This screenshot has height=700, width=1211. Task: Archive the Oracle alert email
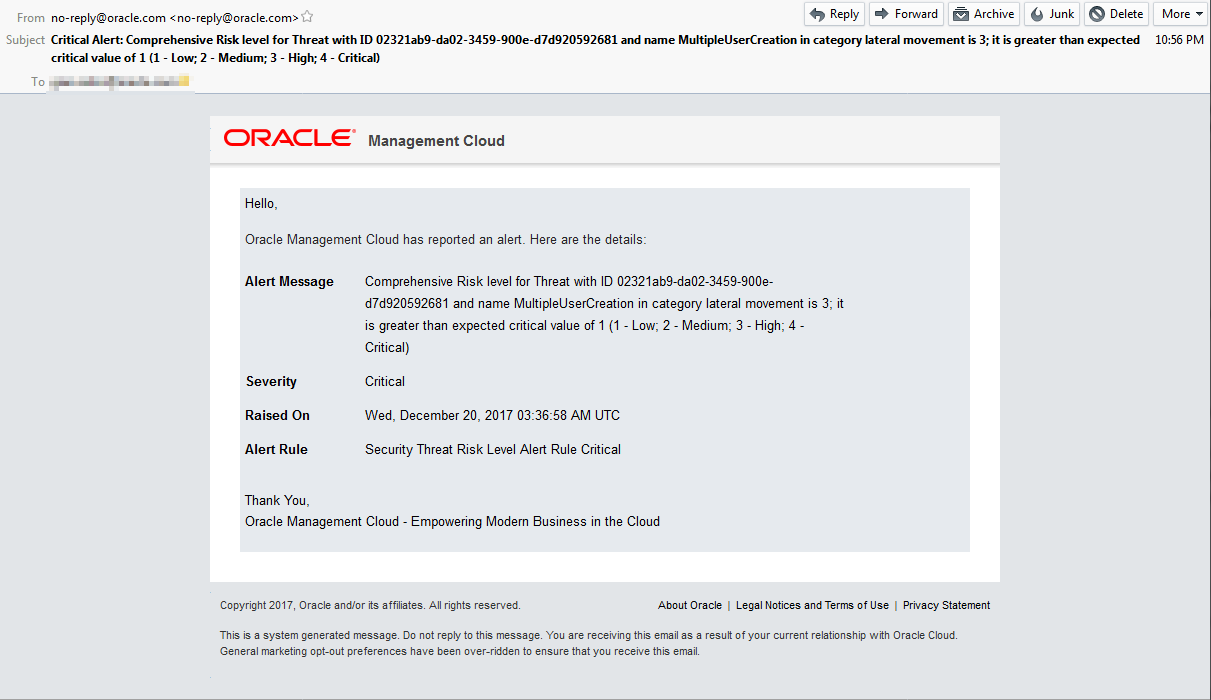click(984, 14)
